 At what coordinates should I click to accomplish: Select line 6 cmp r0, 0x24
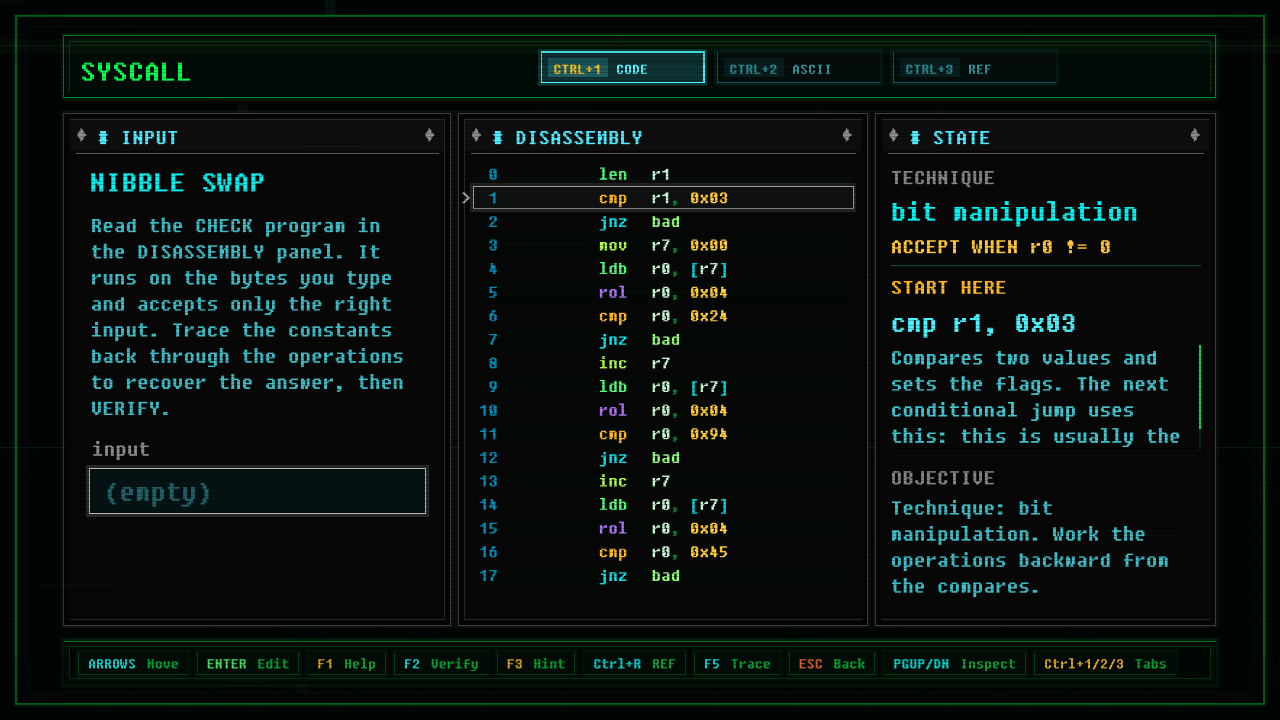pyautogui.click(x=662, y=316)
